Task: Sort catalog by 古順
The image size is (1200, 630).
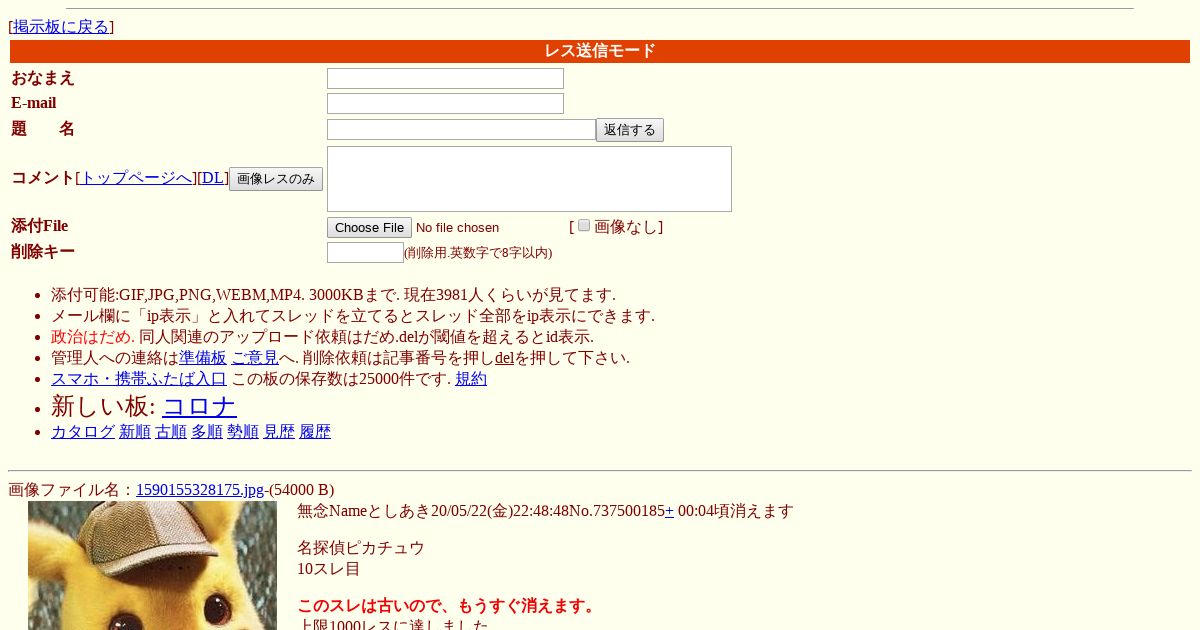Action: coord(171,432)
